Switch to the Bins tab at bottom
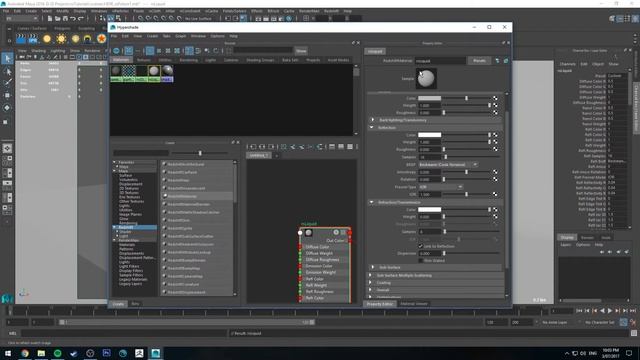Viewport: 640px width, 360px height. click(135, 304)
